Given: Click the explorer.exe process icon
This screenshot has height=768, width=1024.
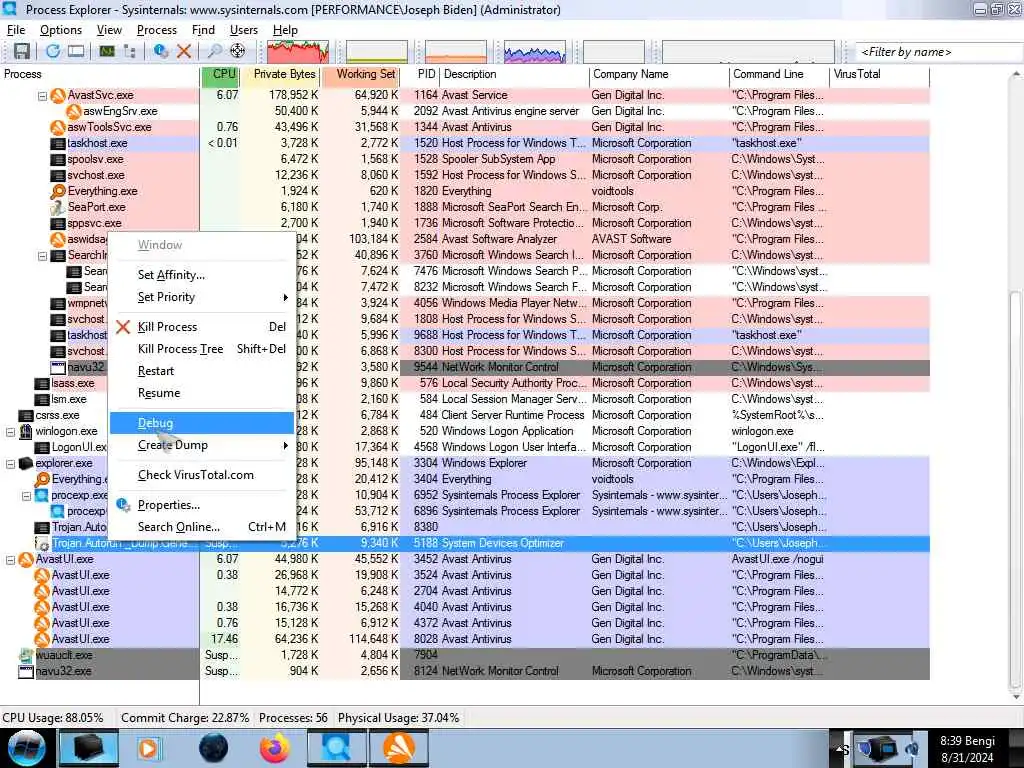Looking at the screenshot, I should [x=25, y=463].
